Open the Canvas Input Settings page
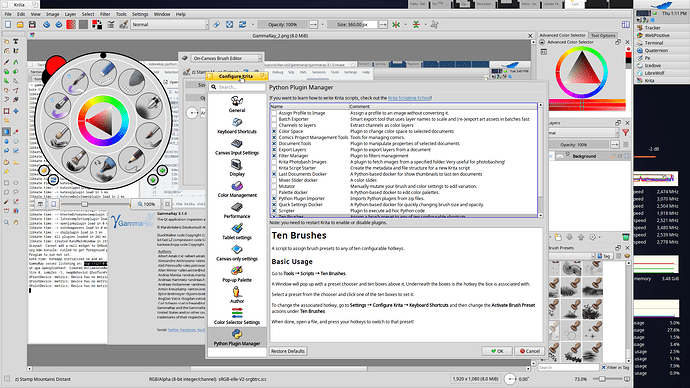The image size is (690, 388). pos(237,147)
